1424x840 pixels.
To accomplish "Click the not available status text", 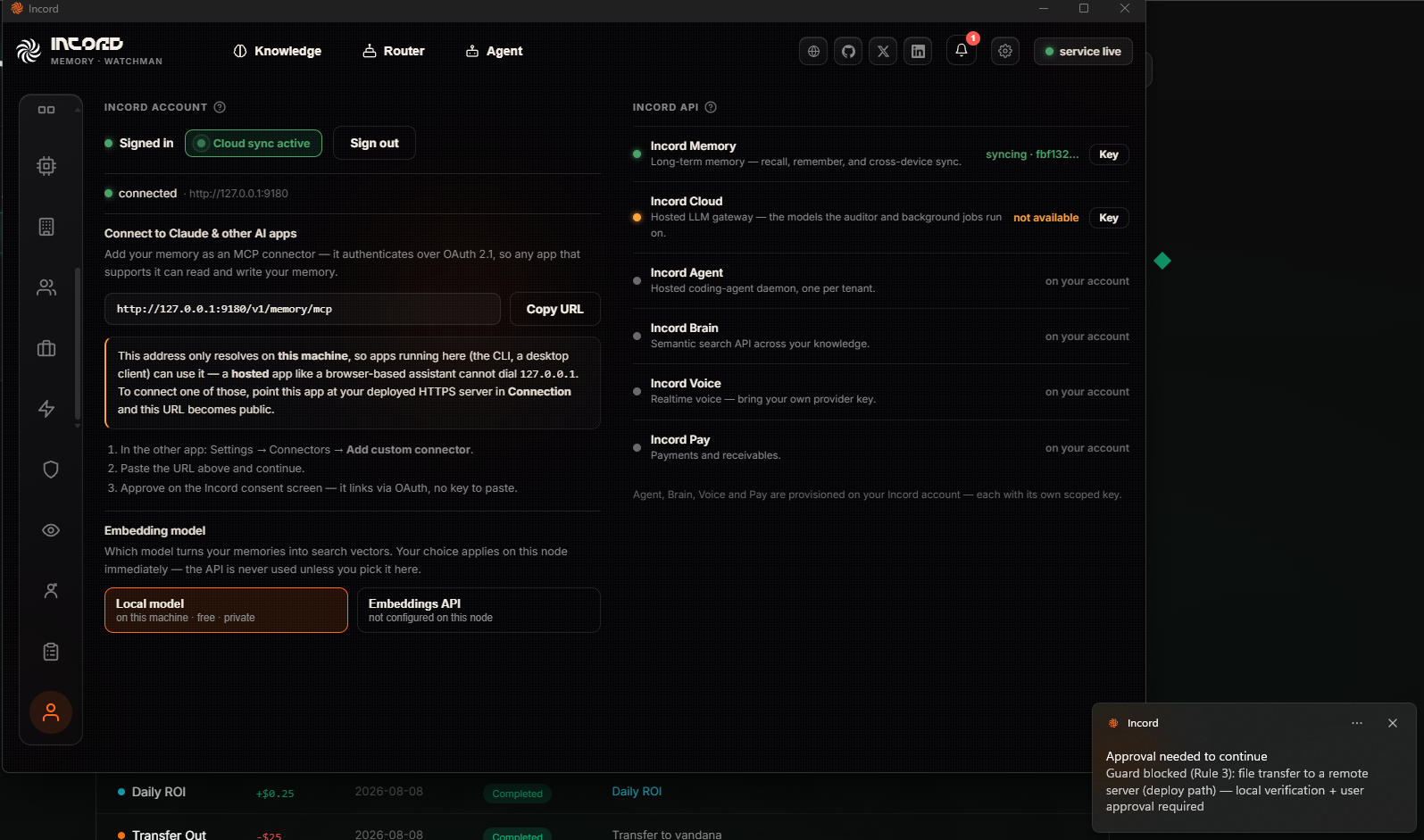I will [1045, 218].
